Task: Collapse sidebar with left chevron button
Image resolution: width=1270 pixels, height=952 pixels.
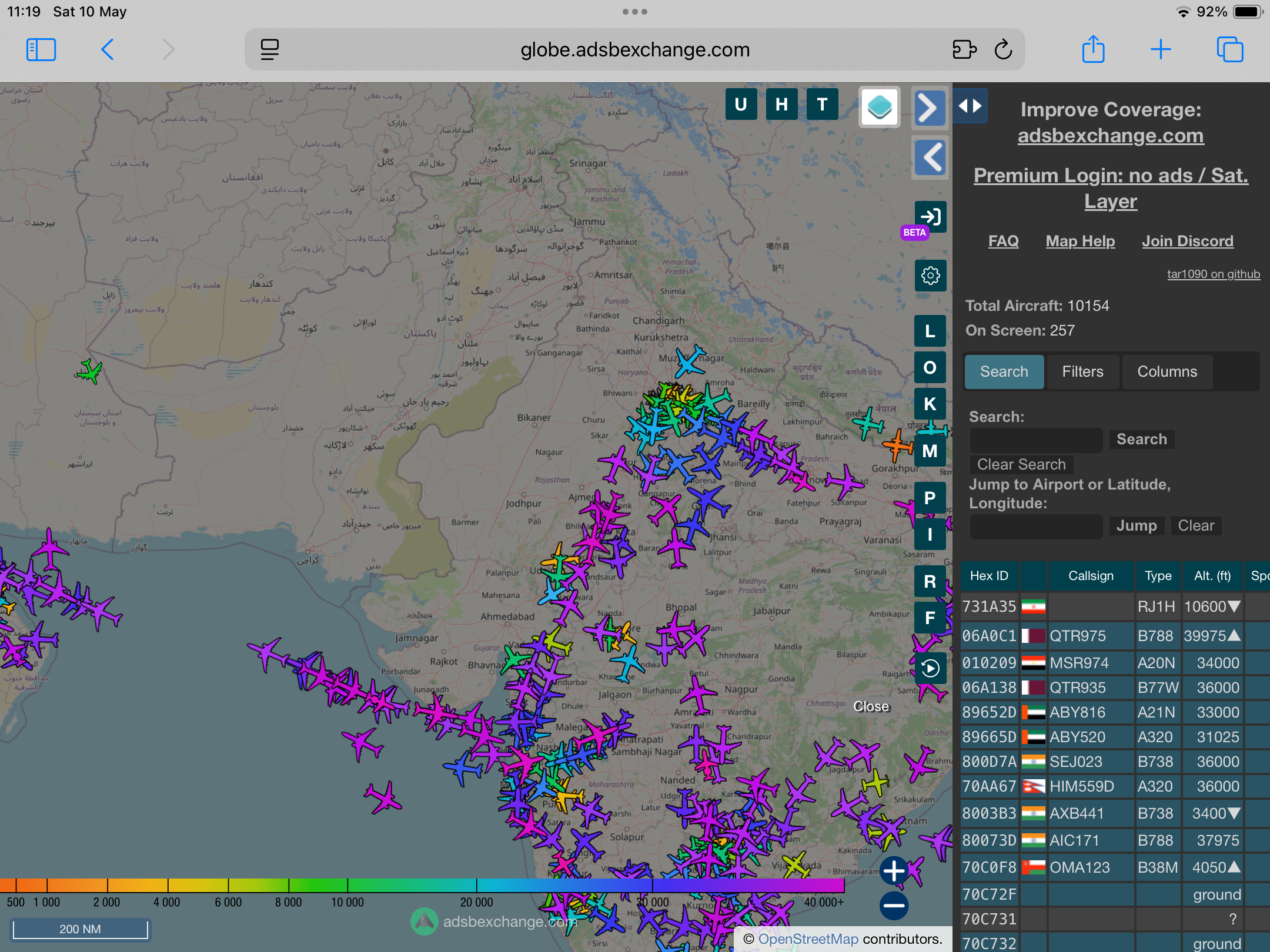Action: pos(930,157)
